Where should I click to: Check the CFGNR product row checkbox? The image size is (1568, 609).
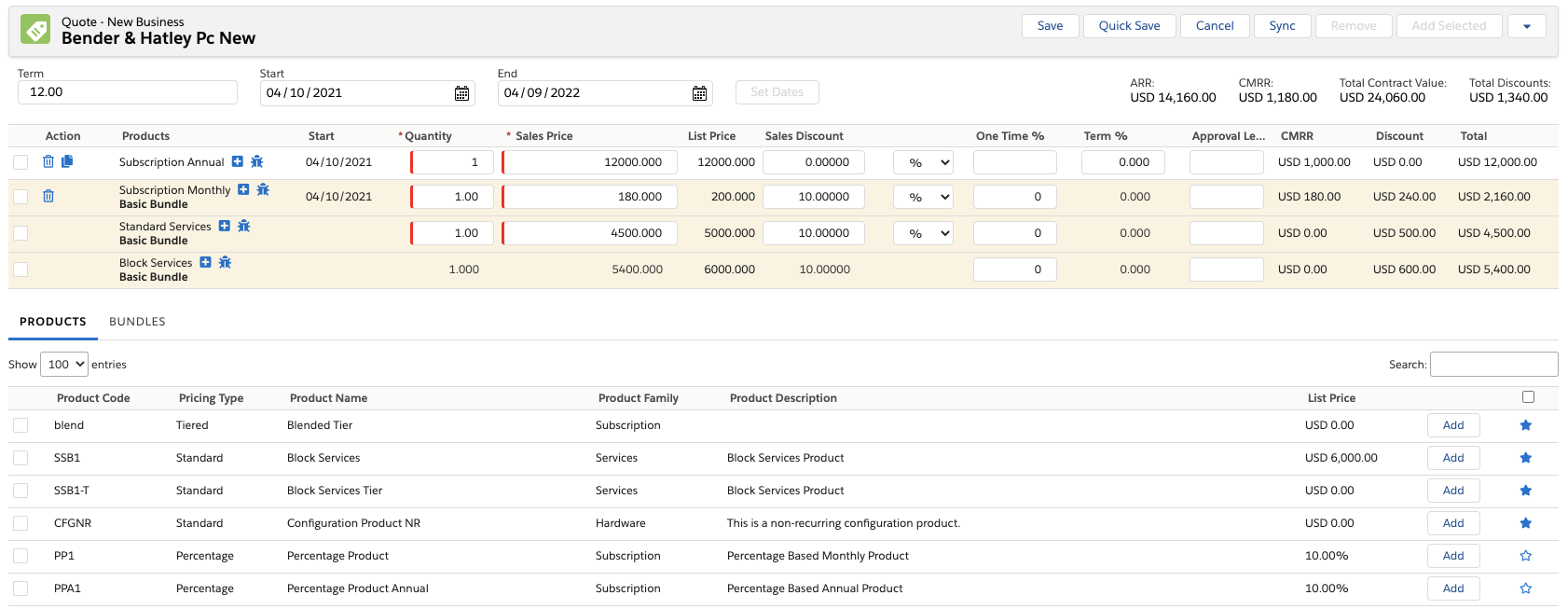pos(21,523)
